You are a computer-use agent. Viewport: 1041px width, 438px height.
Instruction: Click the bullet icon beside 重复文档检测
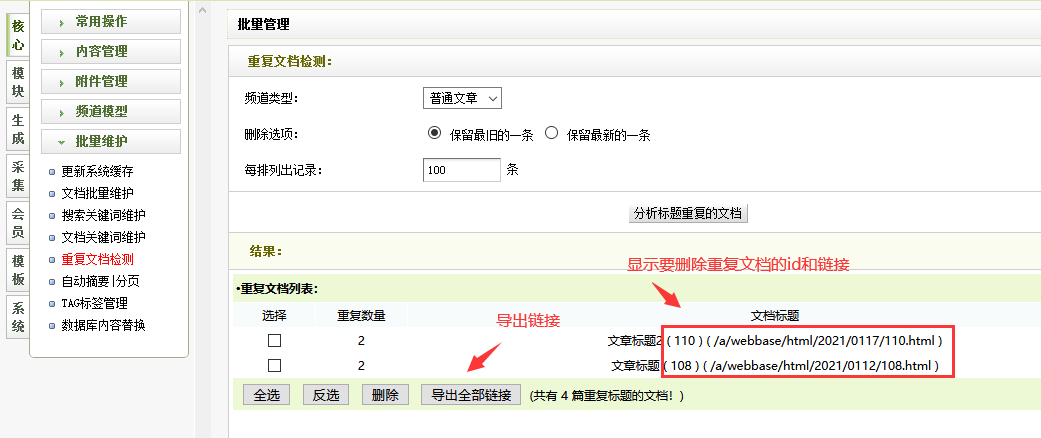[52, 259]
